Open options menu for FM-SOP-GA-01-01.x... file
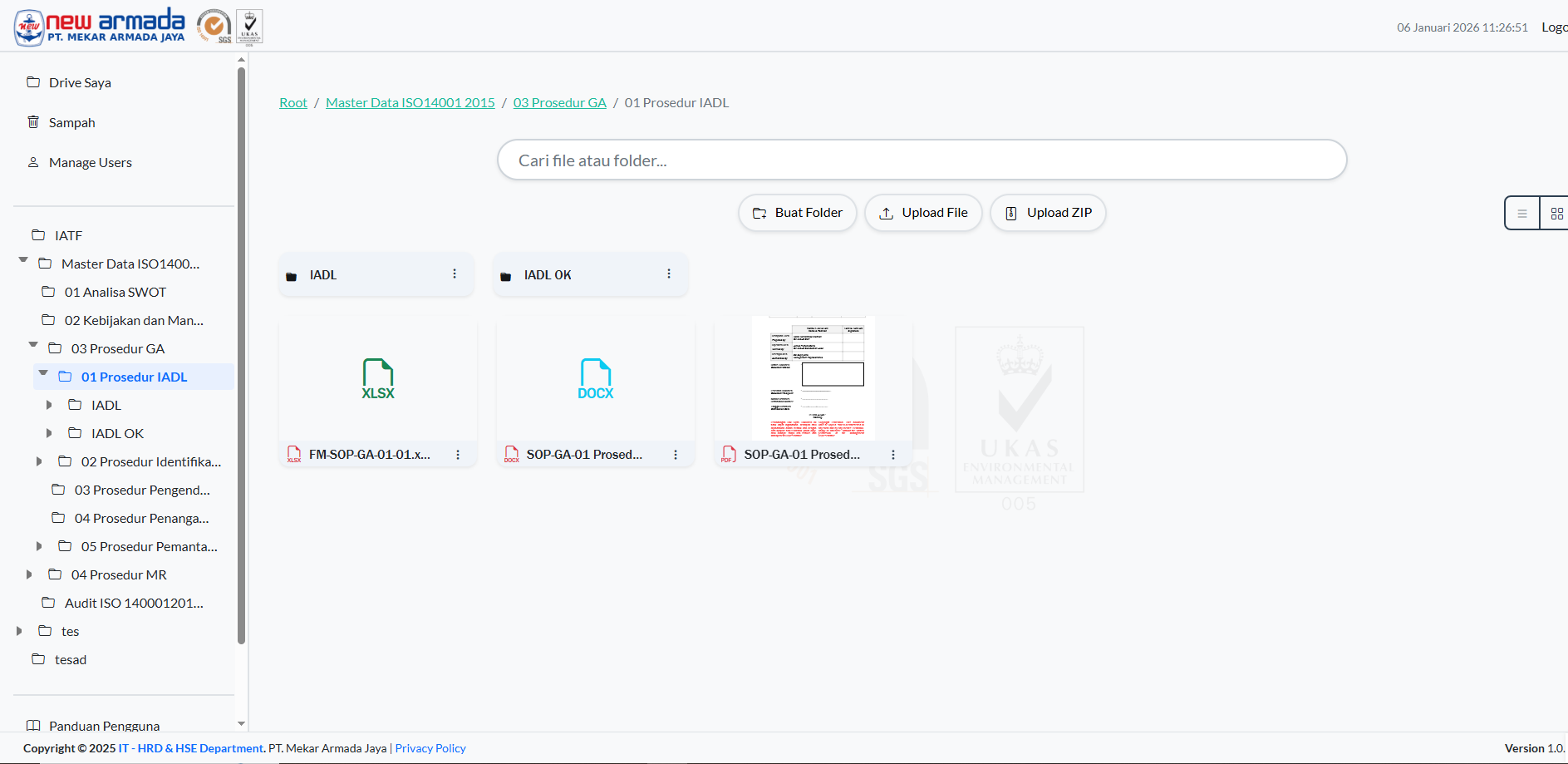The width and height of the screenshot is (1568, 764). point(458,455)
